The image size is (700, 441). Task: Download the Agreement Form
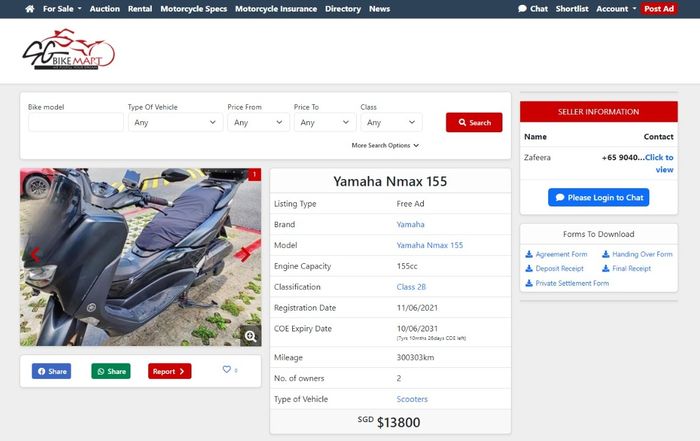pyautogui.click(x=556, y=254)
